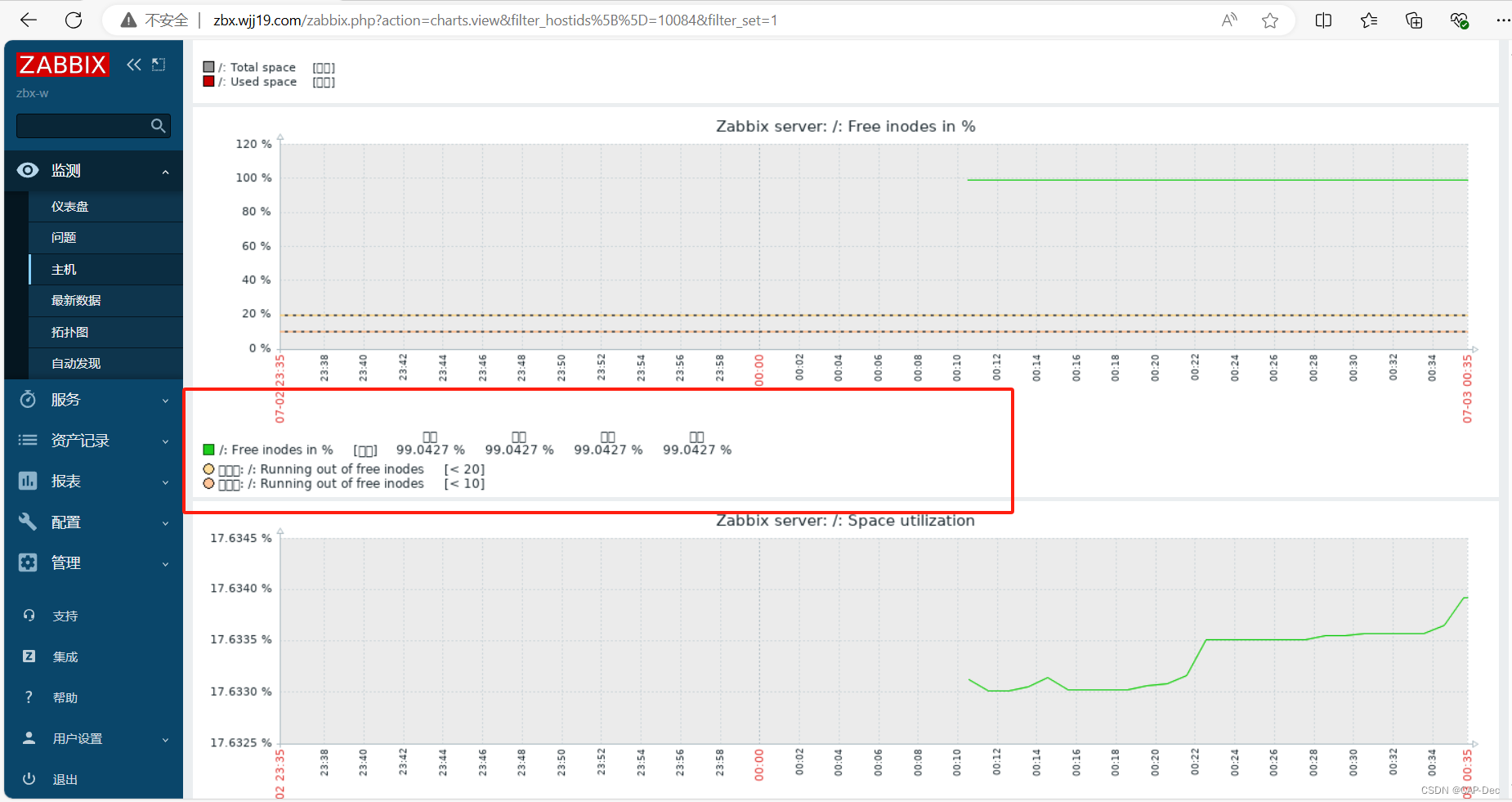
Task: Click the 退出 sign-out link
Action: tap(65, 779)
